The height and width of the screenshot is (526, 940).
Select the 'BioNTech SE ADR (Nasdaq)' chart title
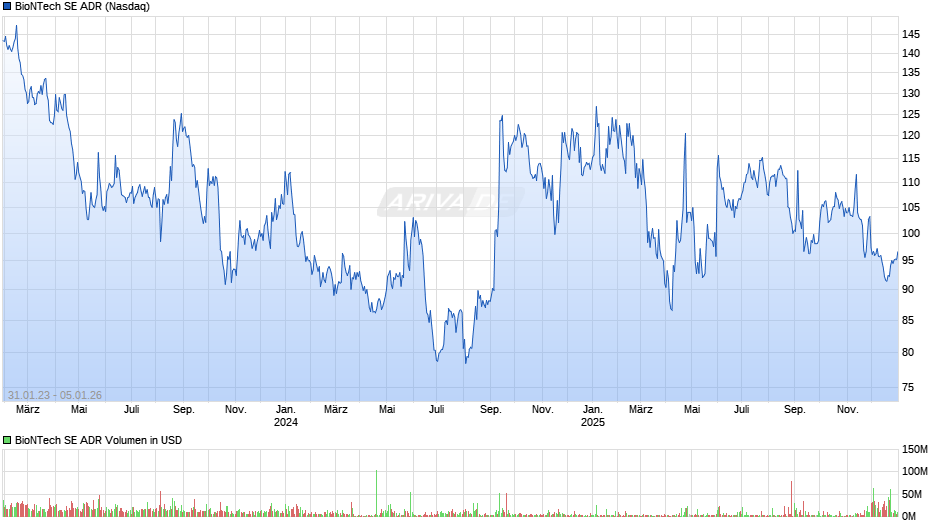83,7
